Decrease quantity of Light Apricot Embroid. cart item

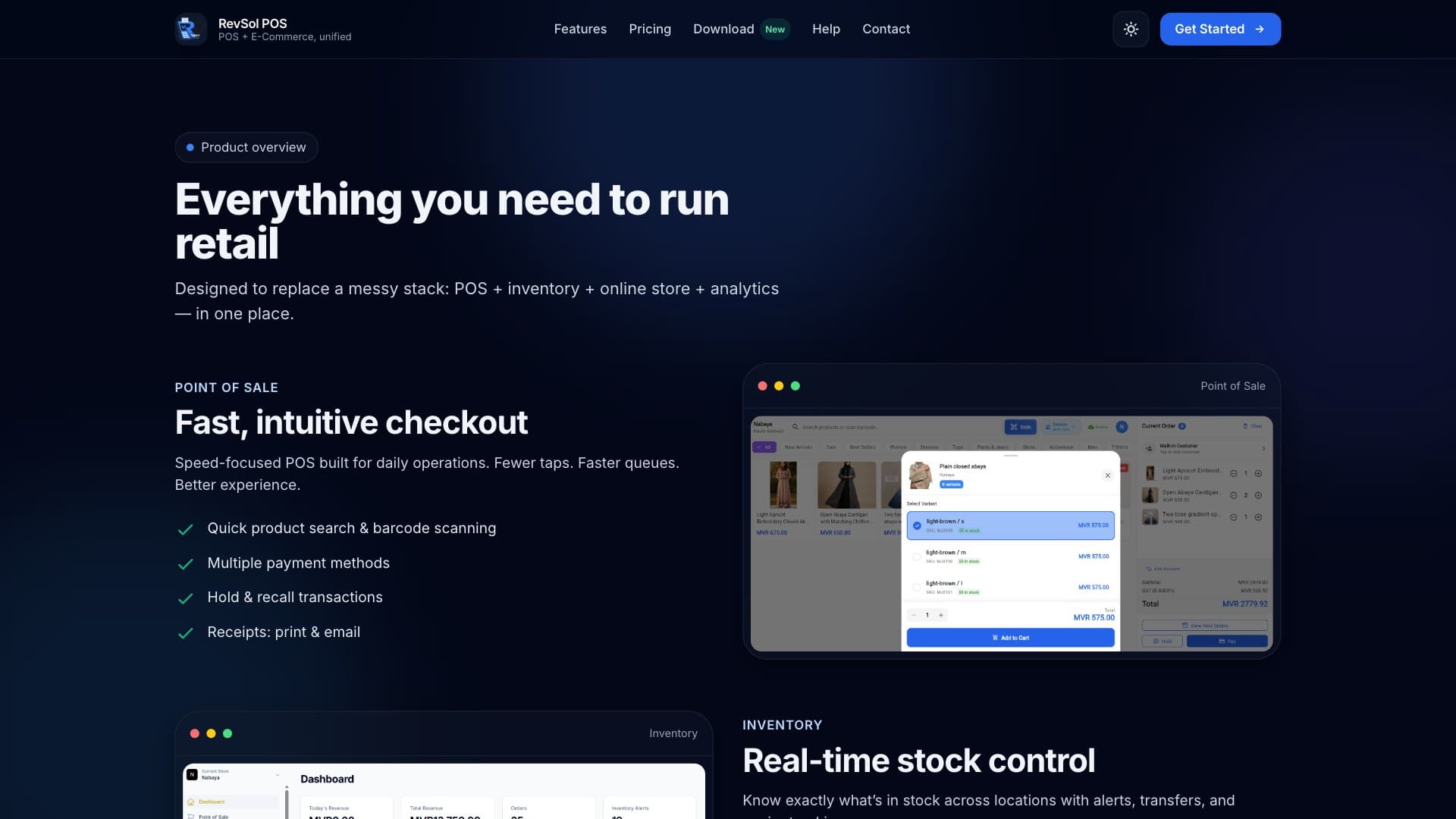point(1234,473)
